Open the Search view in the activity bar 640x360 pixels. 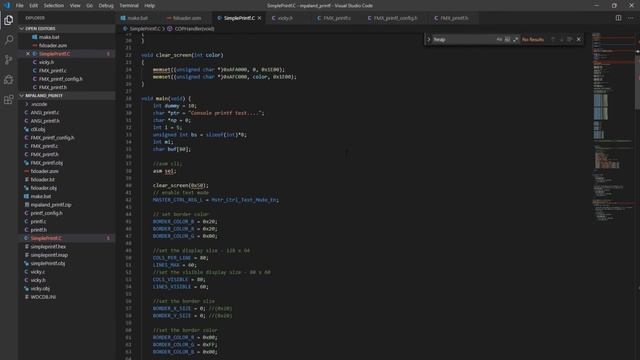[9, 40]
